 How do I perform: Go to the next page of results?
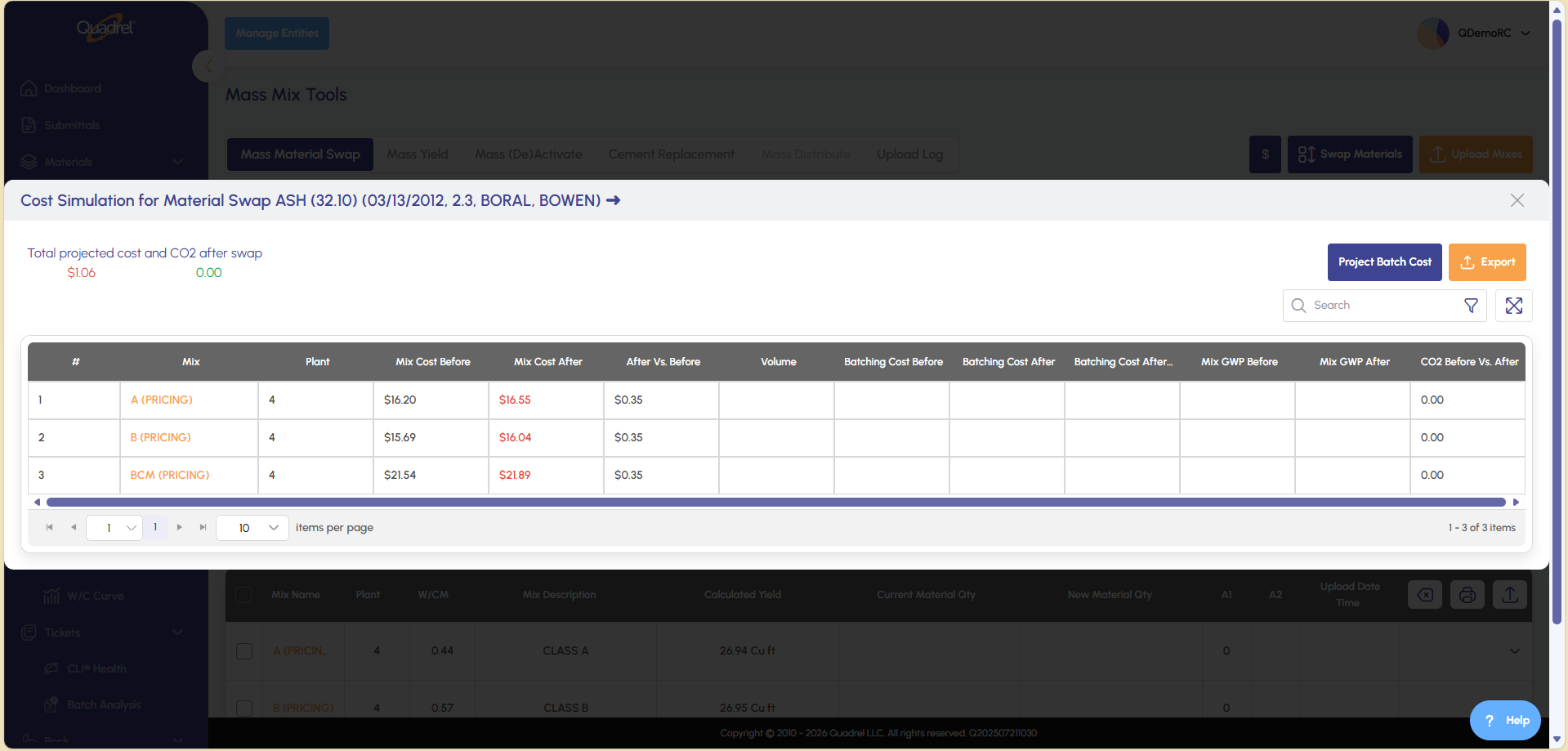pos(180,528)
